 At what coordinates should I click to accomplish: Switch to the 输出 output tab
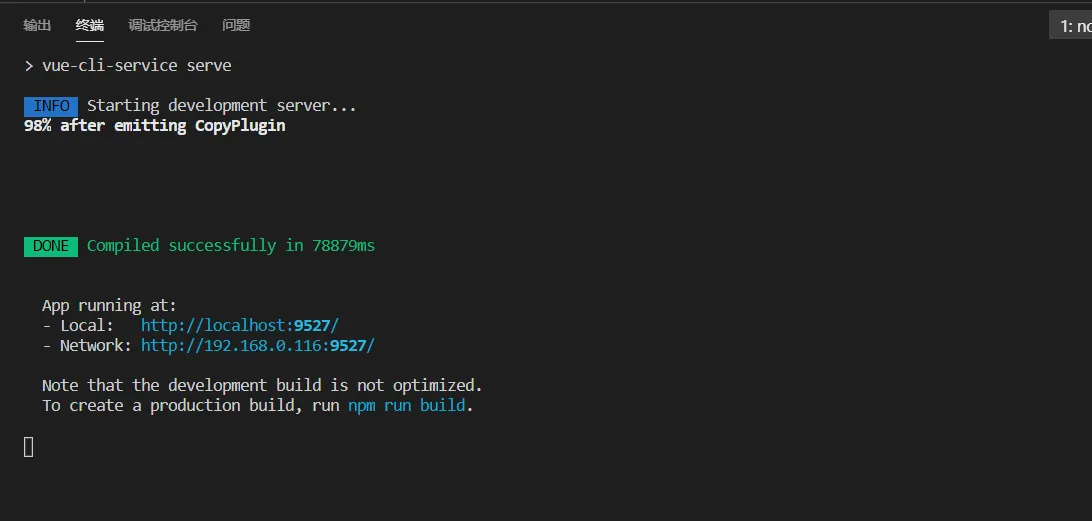pos(37,25)
